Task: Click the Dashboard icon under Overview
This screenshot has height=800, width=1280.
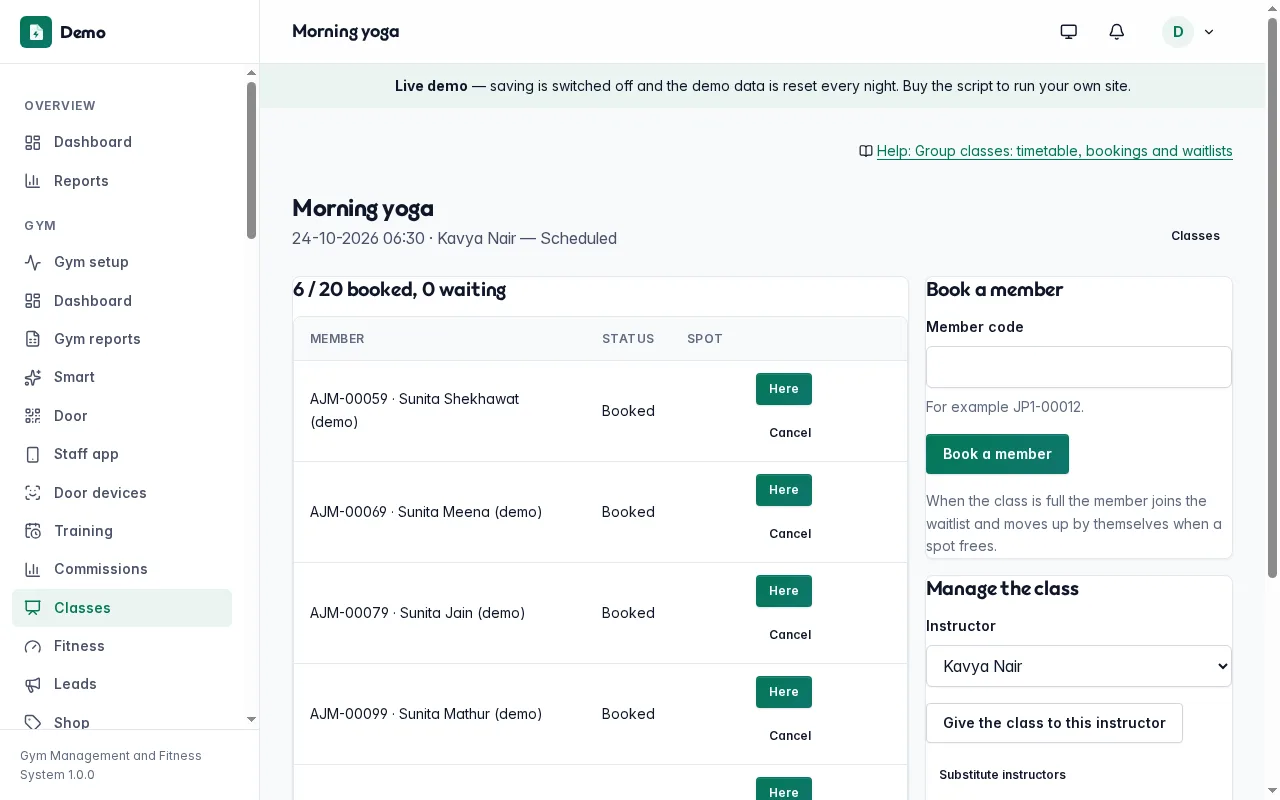Action: coord(33,142)
